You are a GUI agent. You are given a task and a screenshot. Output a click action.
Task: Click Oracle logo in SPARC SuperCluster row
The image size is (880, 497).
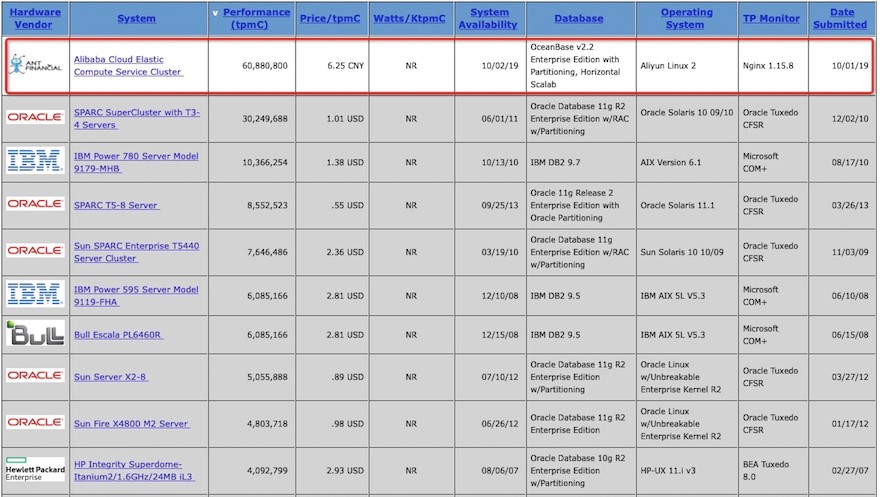click(x=35, y=117)
